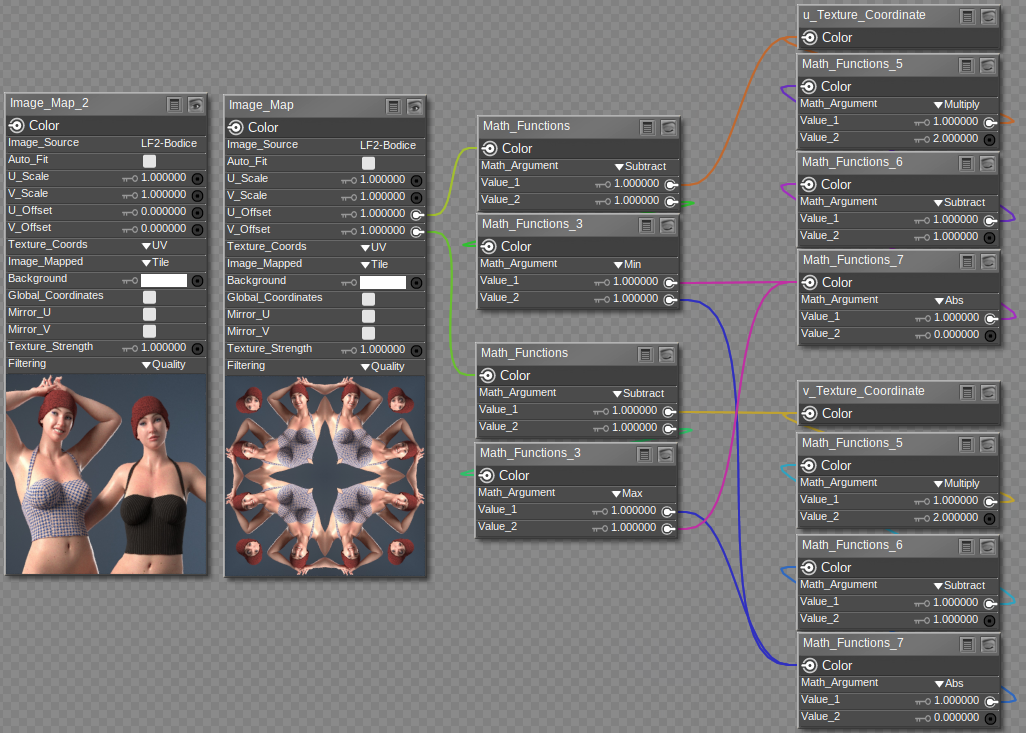1026x733 pixels.
Task: Click outputs list icon on u_Texture_Coordinate header
Action: pyautogui.click(x=967, y=16)
